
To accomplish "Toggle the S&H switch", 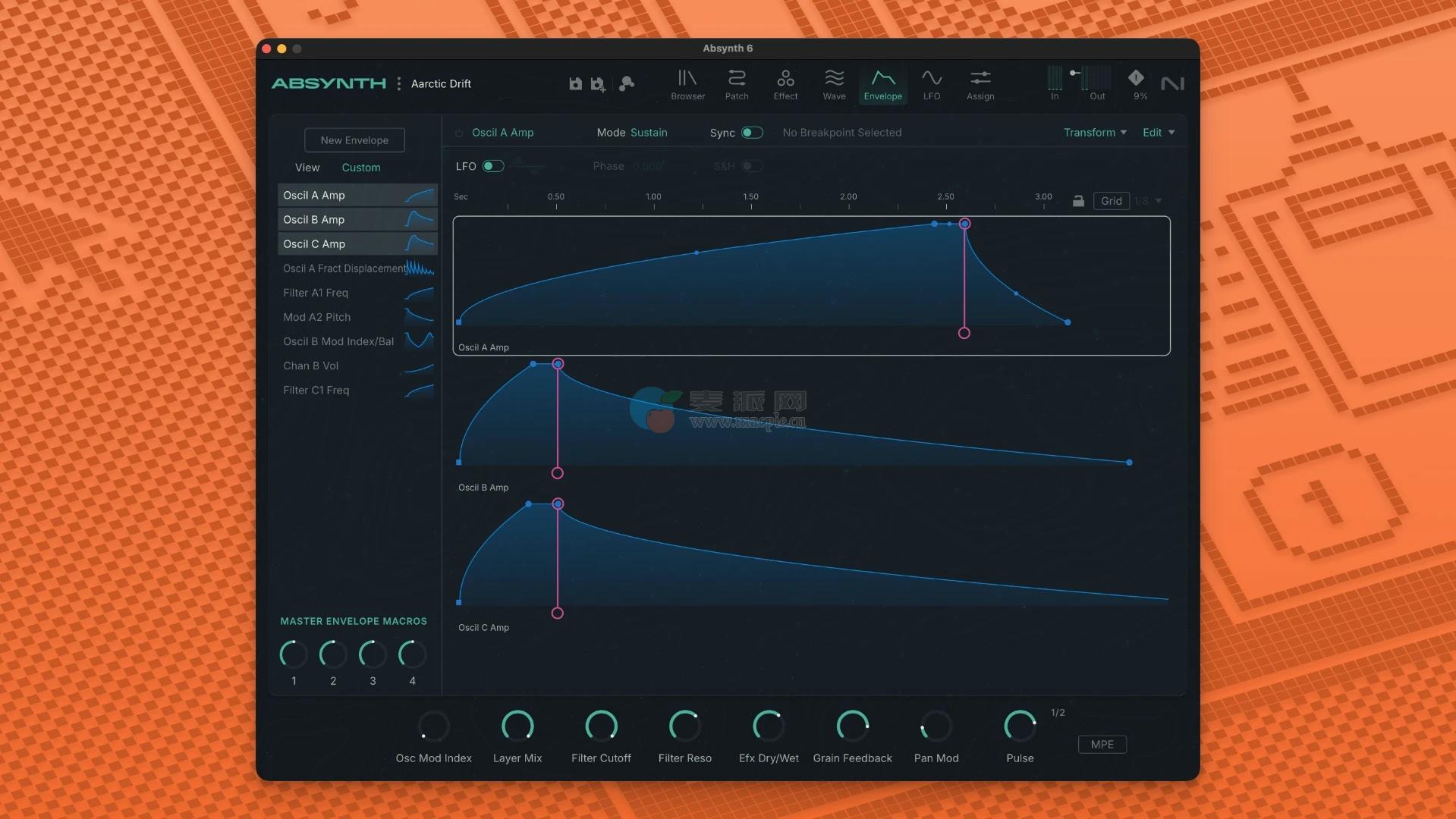I will point(751,166).
